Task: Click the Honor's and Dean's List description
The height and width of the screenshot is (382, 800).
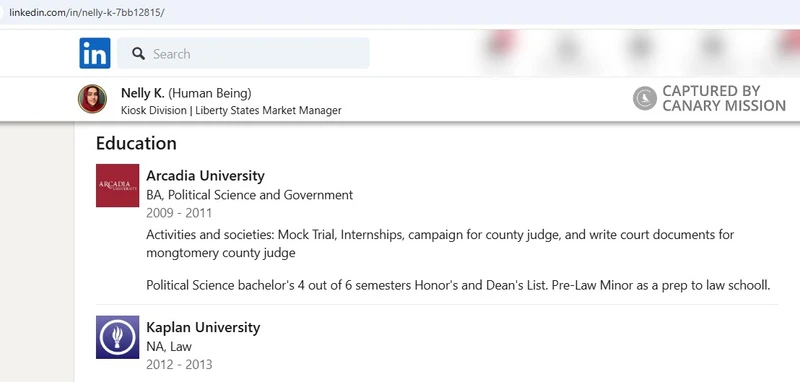Action: (458, 285)
